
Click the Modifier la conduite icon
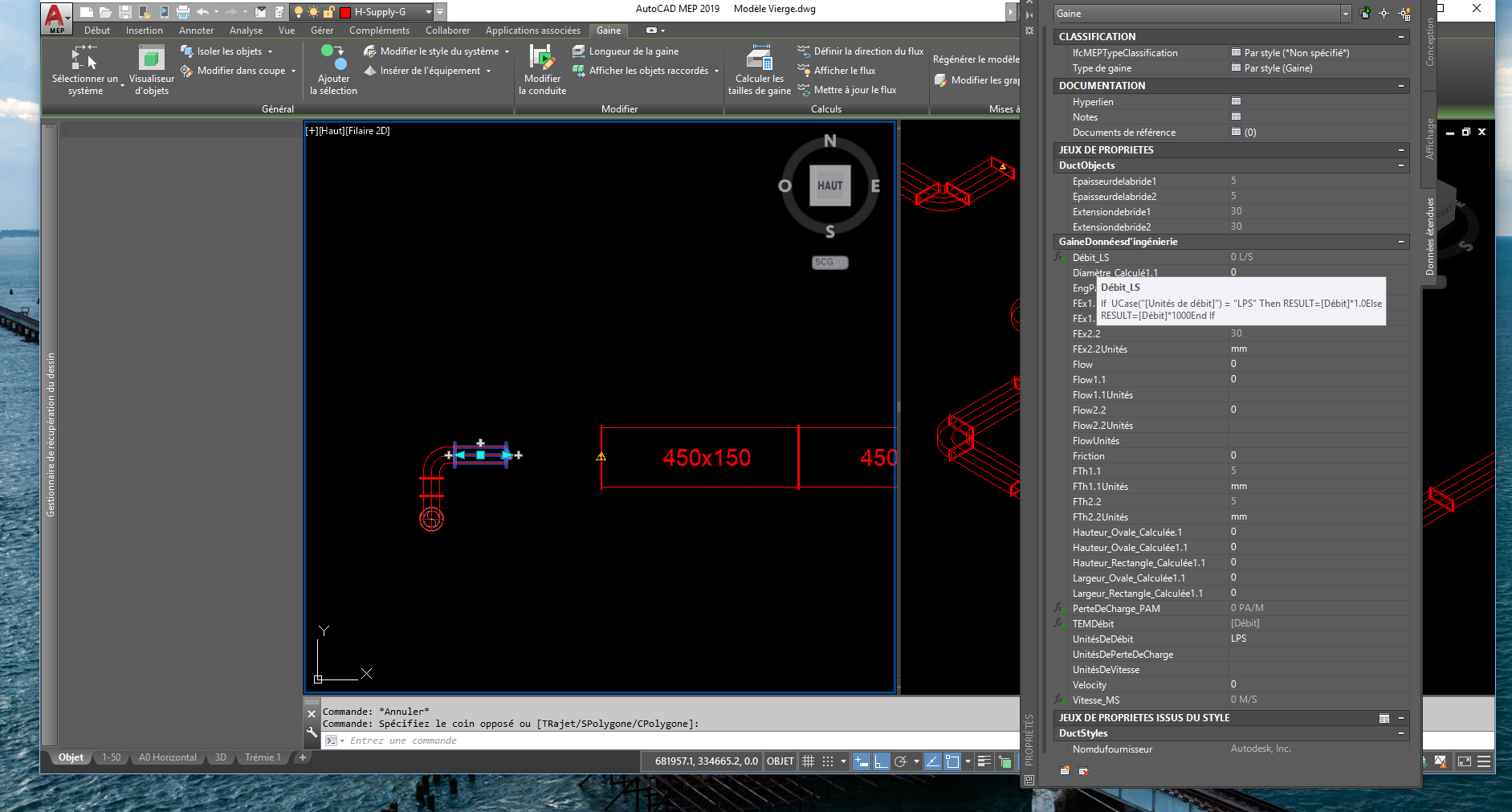542,58
